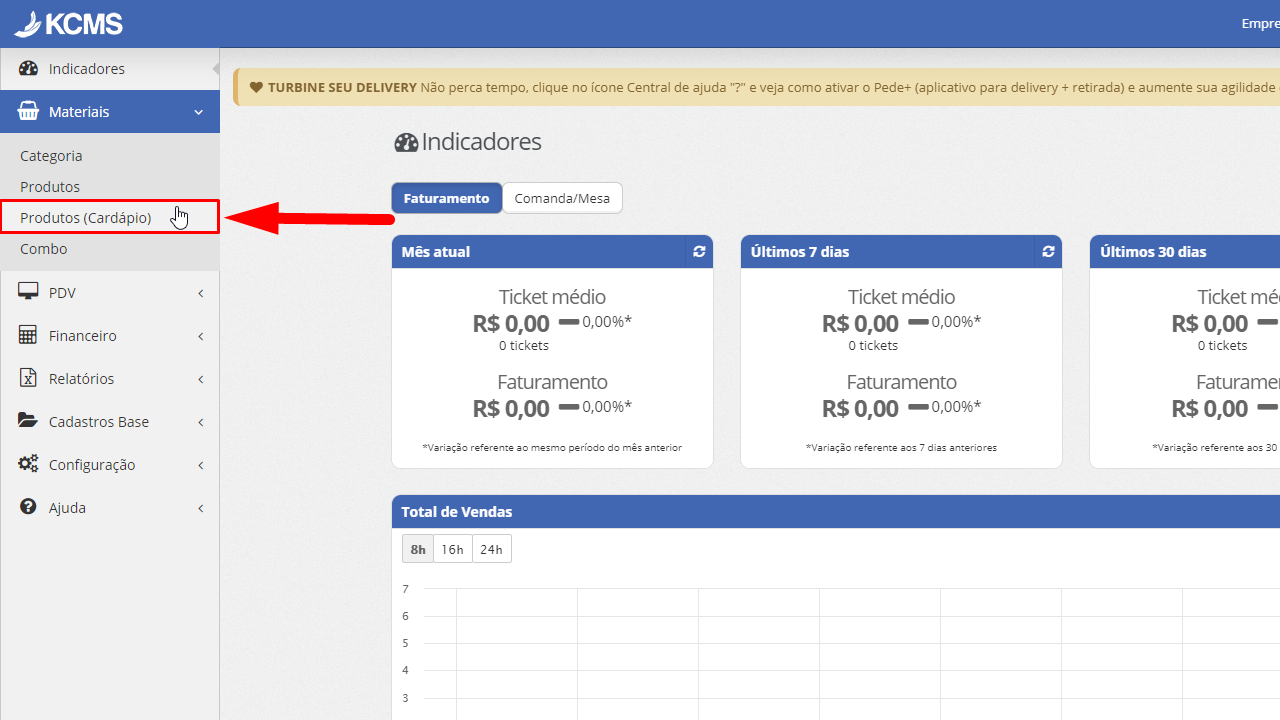The height and width of the screenshot is (720, 1280).
Task: Click the Cadastros Base folder icon
Action: [x=29, y=422]
